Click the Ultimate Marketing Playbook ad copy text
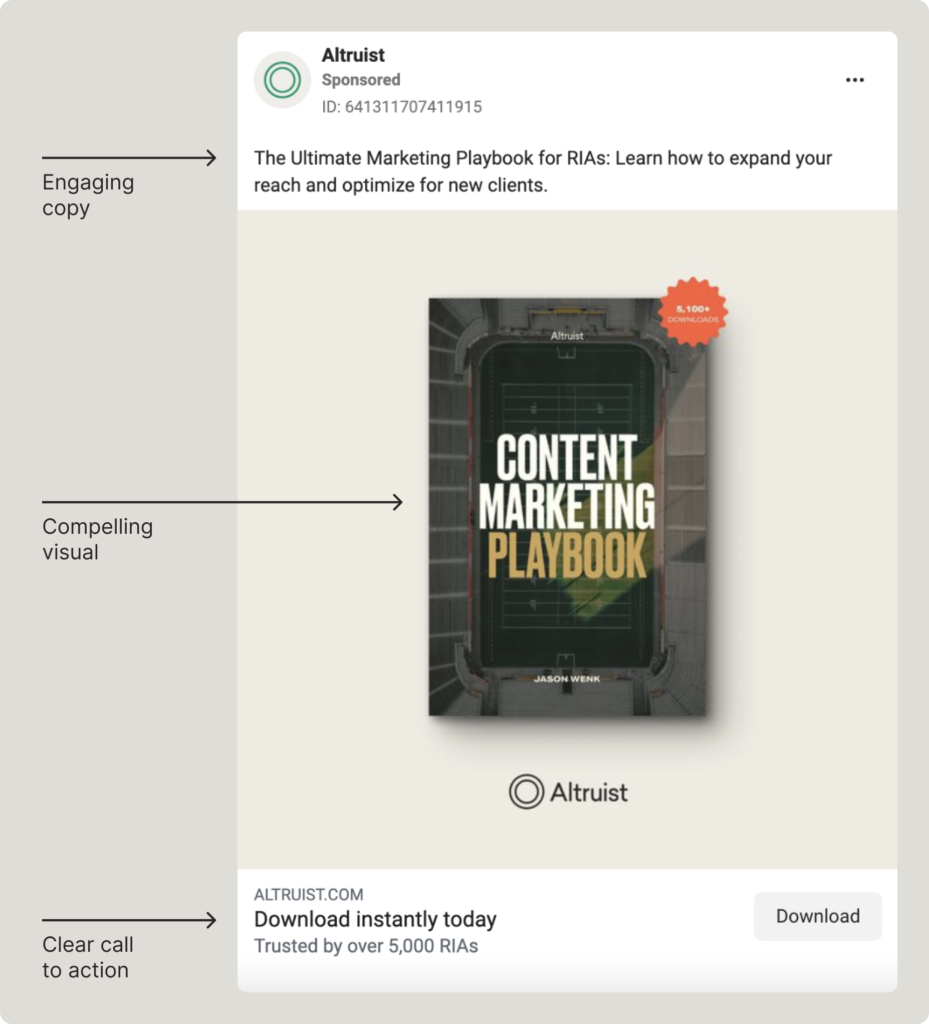The image size is (929, 1024). click(543, 171)
